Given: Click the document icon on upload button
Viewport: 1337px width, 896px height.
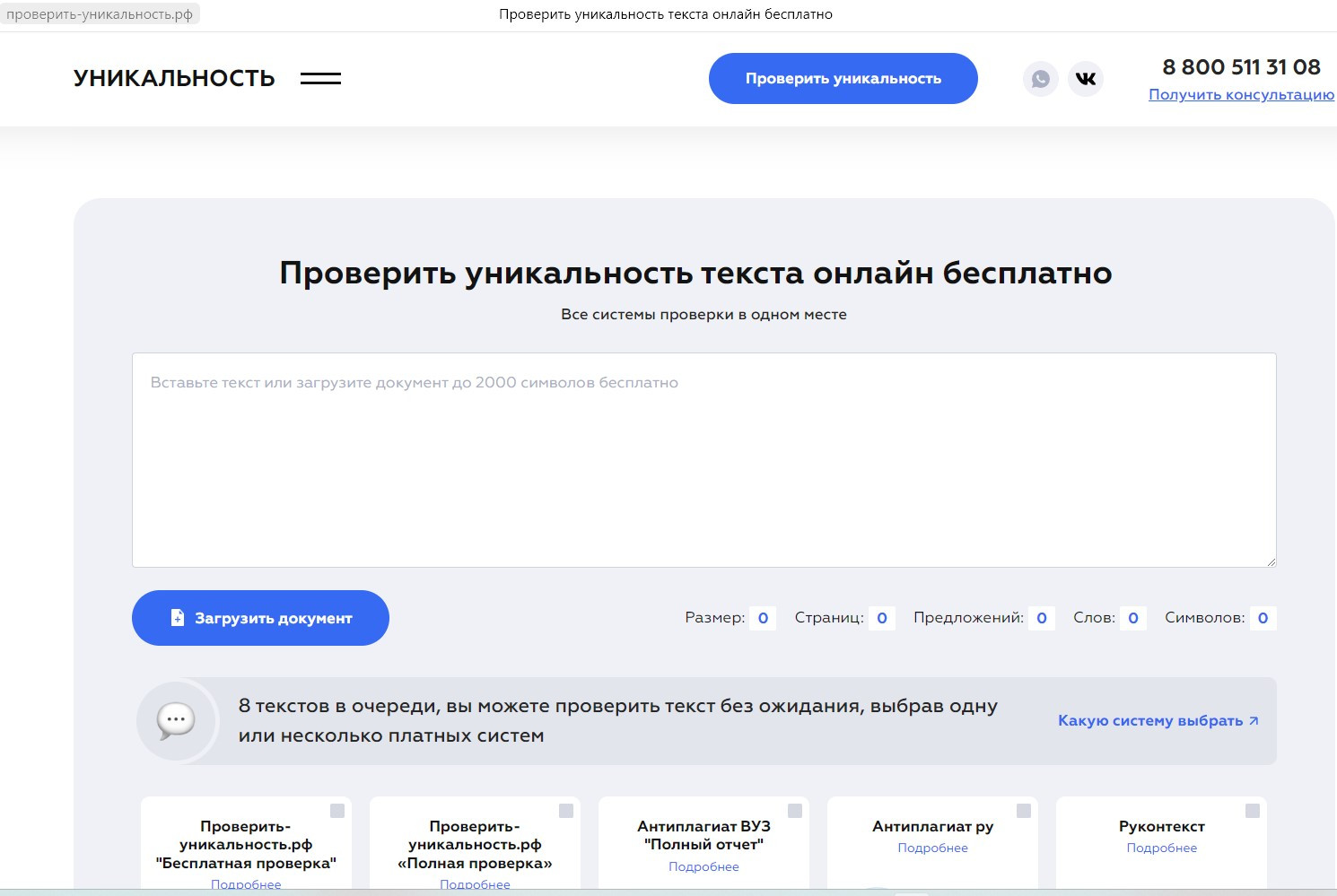Looking at the screenshot, I should 178,617.
